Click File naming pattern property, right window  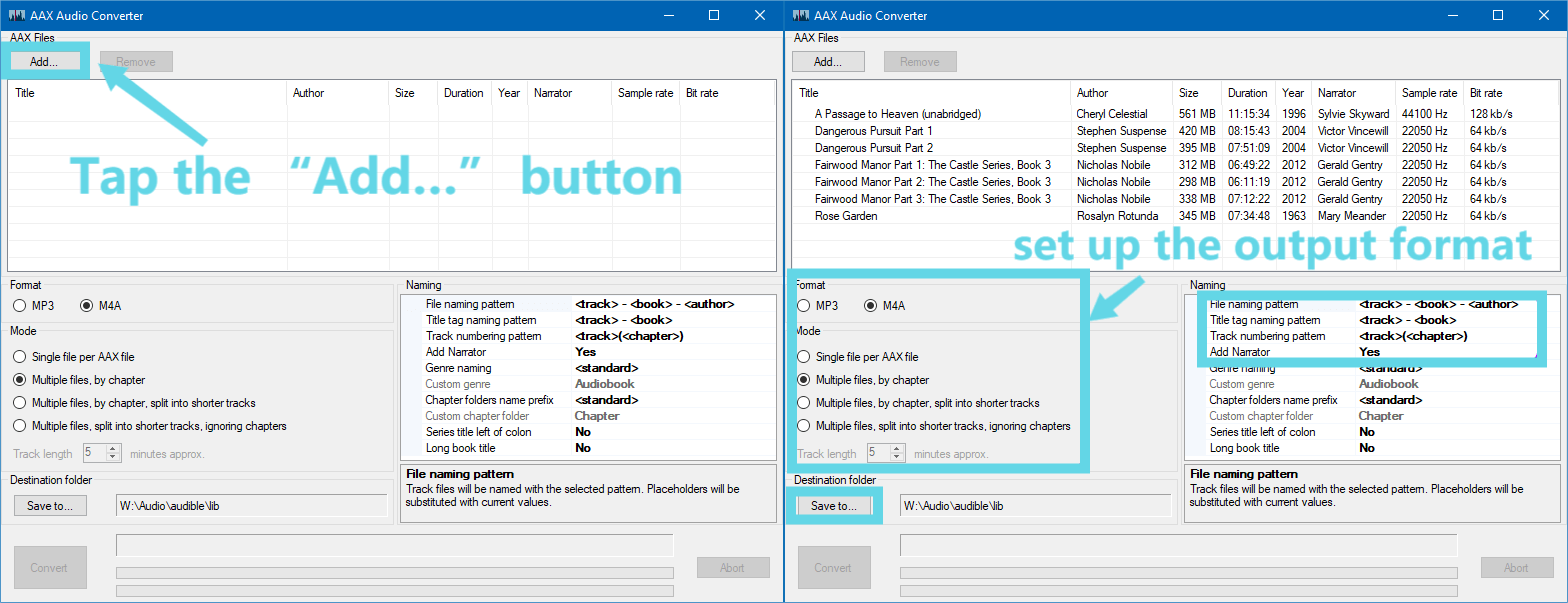(x=1371, y=304)
